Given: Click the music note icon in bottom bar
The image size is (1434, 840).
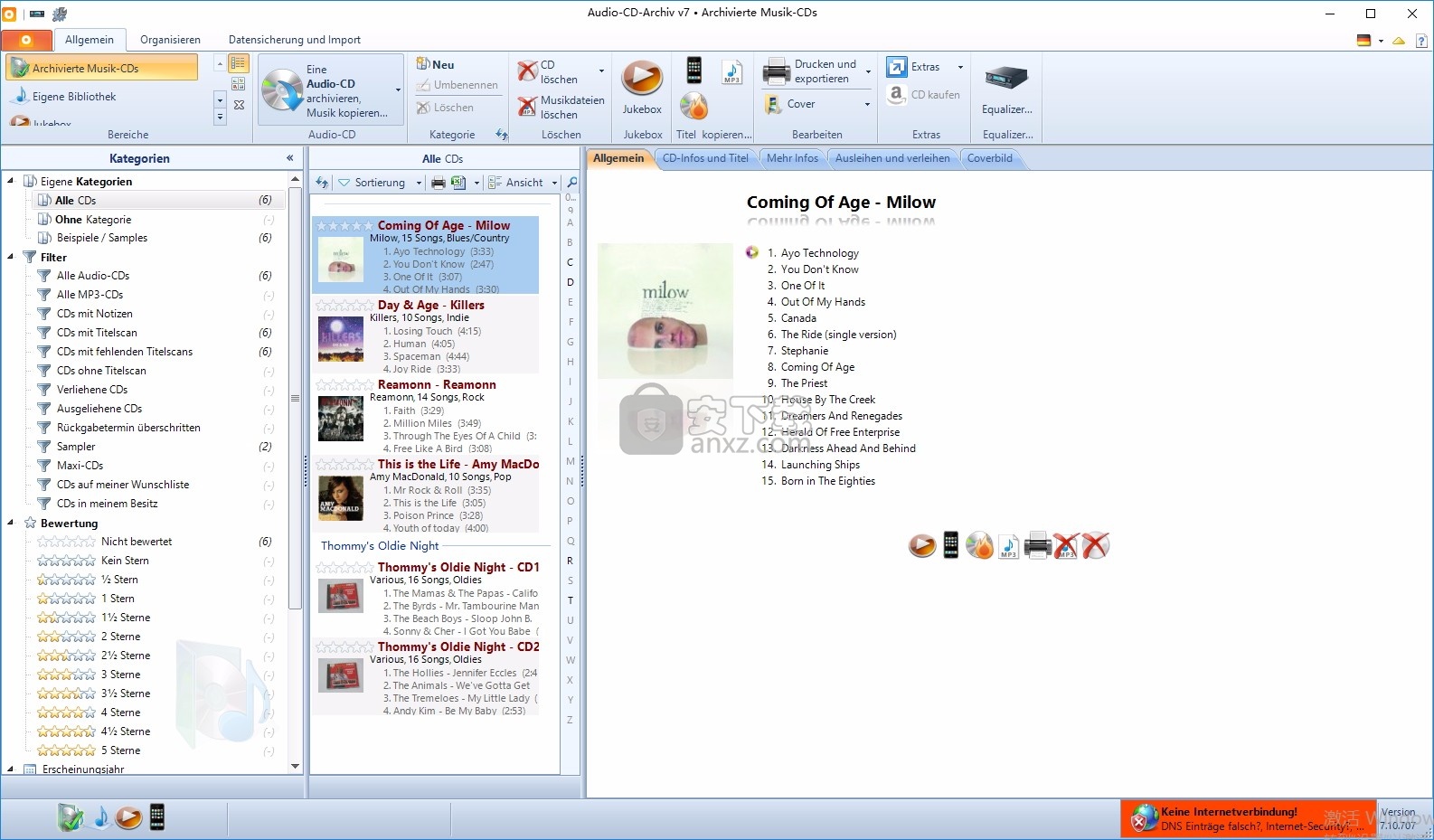Looking at the screenshot, I should pos(101,817).
